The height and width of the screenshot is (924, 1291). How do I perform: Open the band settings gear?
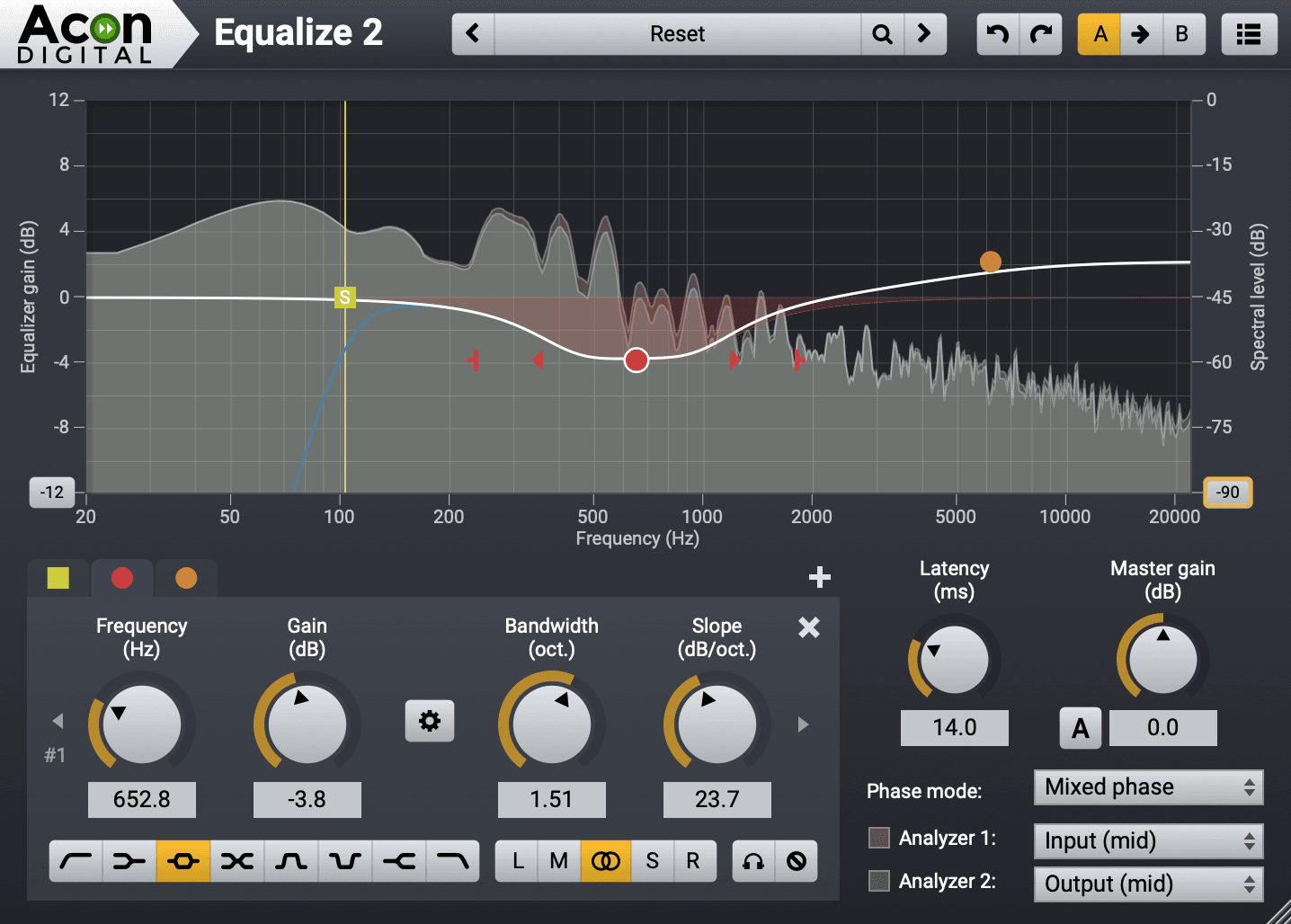[x=430, y=721]
